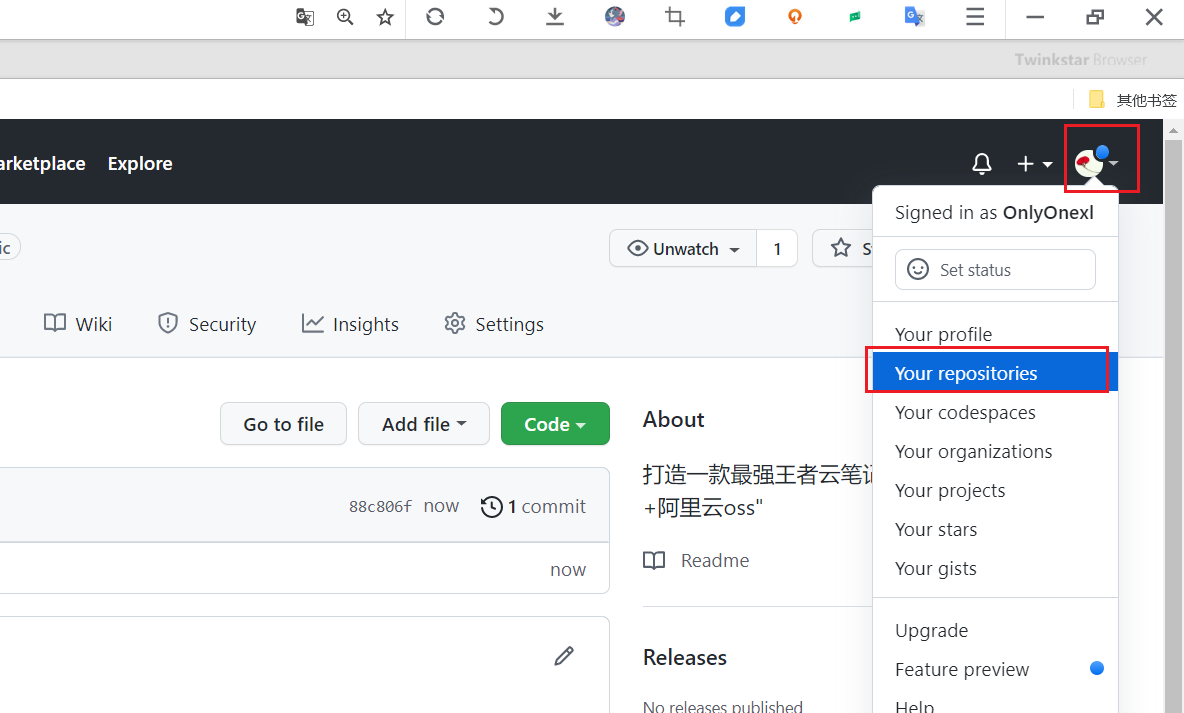Open the 其他书签 bookmarks folder
The height and width of the screenshot is (713, 1184).
point(1133,100)
